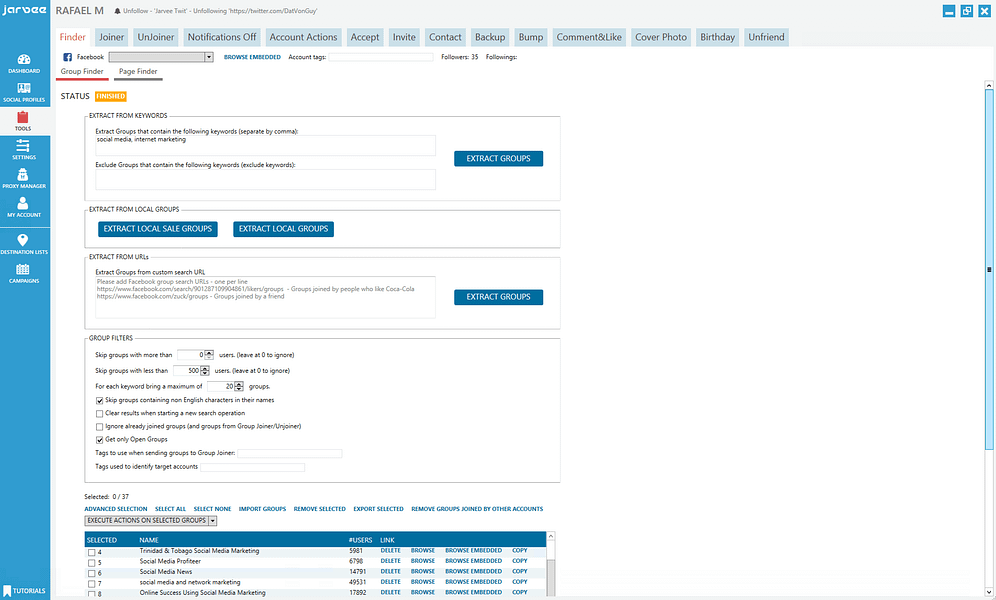The image size is (996, 600).
Task: Open Settings from the sidebar
Action: click(x=24, y=150)
